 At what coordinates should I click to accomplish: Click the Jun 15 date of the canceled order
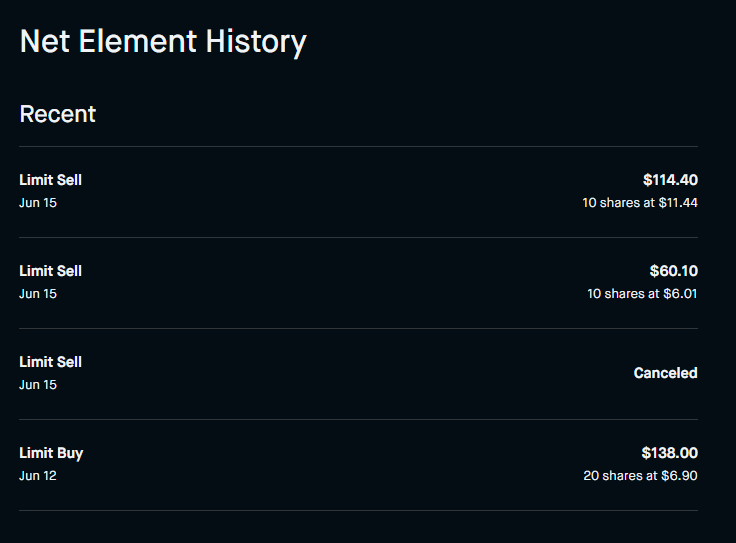click(x=38, y=385)
